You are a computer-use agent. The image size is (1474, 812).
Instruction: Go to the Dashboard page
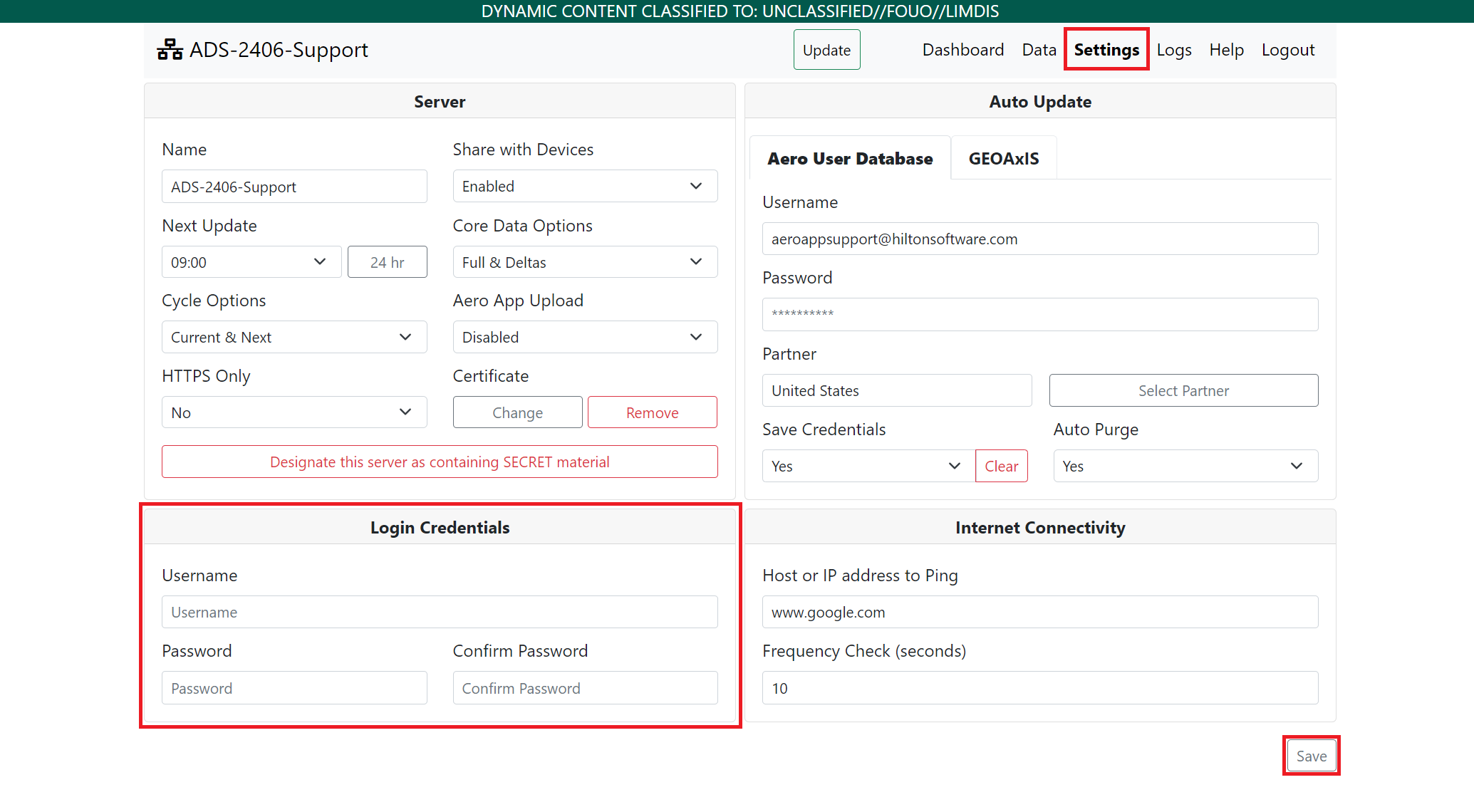(962, 50)
